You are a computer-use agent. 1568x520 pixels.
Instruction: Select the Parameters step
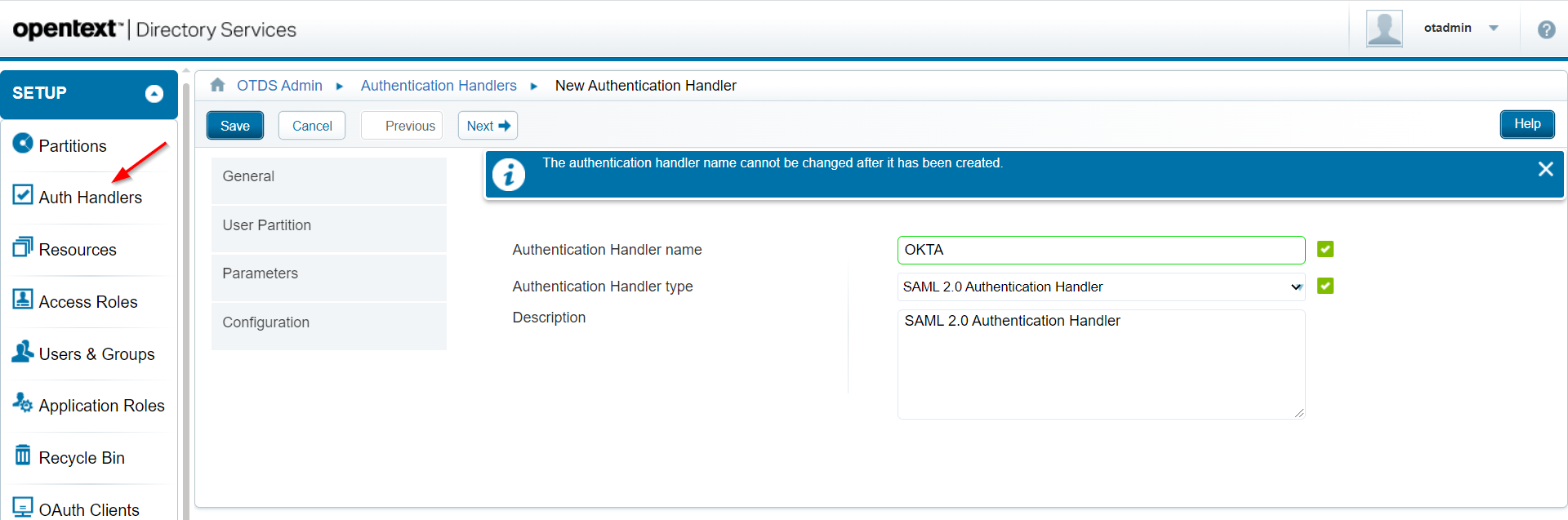coord(328,273)
